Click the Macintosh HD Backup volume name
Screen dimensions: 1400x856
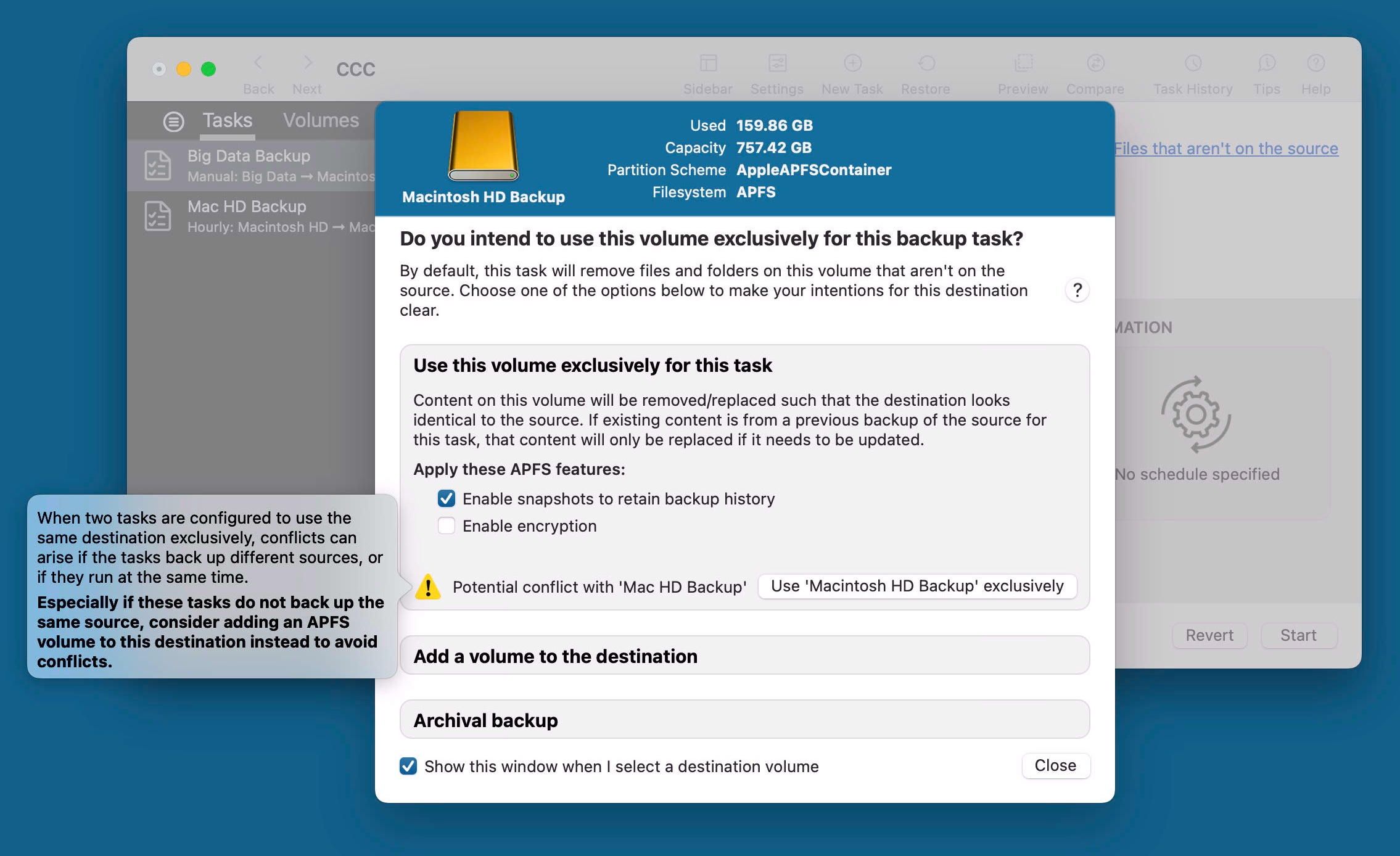pos(484,197)
